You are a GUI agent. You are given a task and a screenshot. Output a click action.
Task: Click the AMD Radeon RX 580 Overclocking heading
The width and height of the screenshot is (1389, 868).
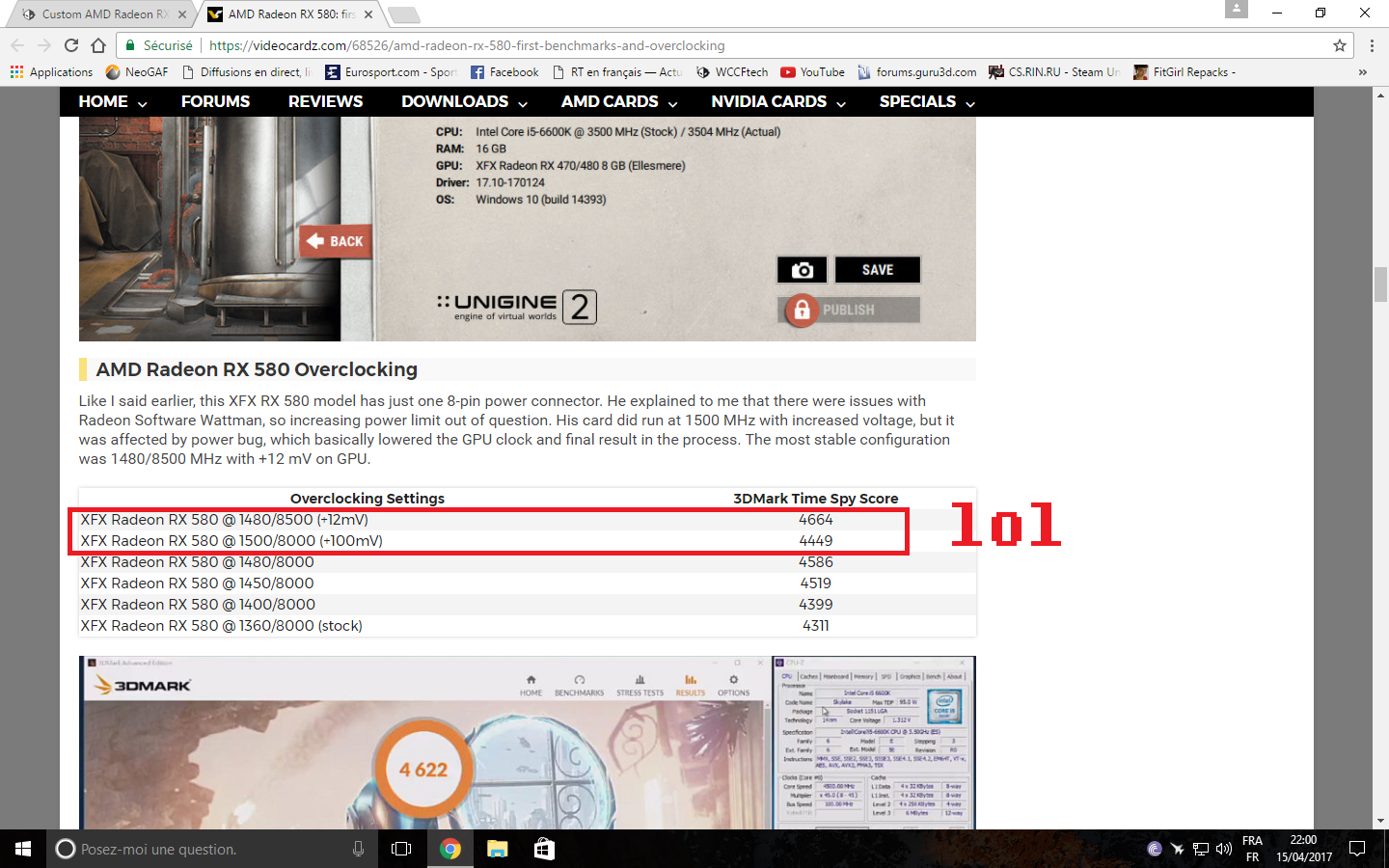click(x=257, y=369)
